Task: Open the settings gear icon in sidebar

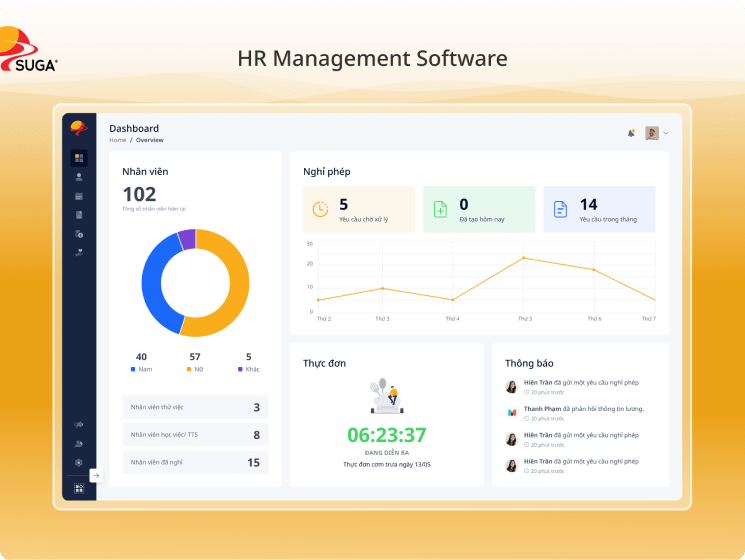Action: click(x=79, y=463)
